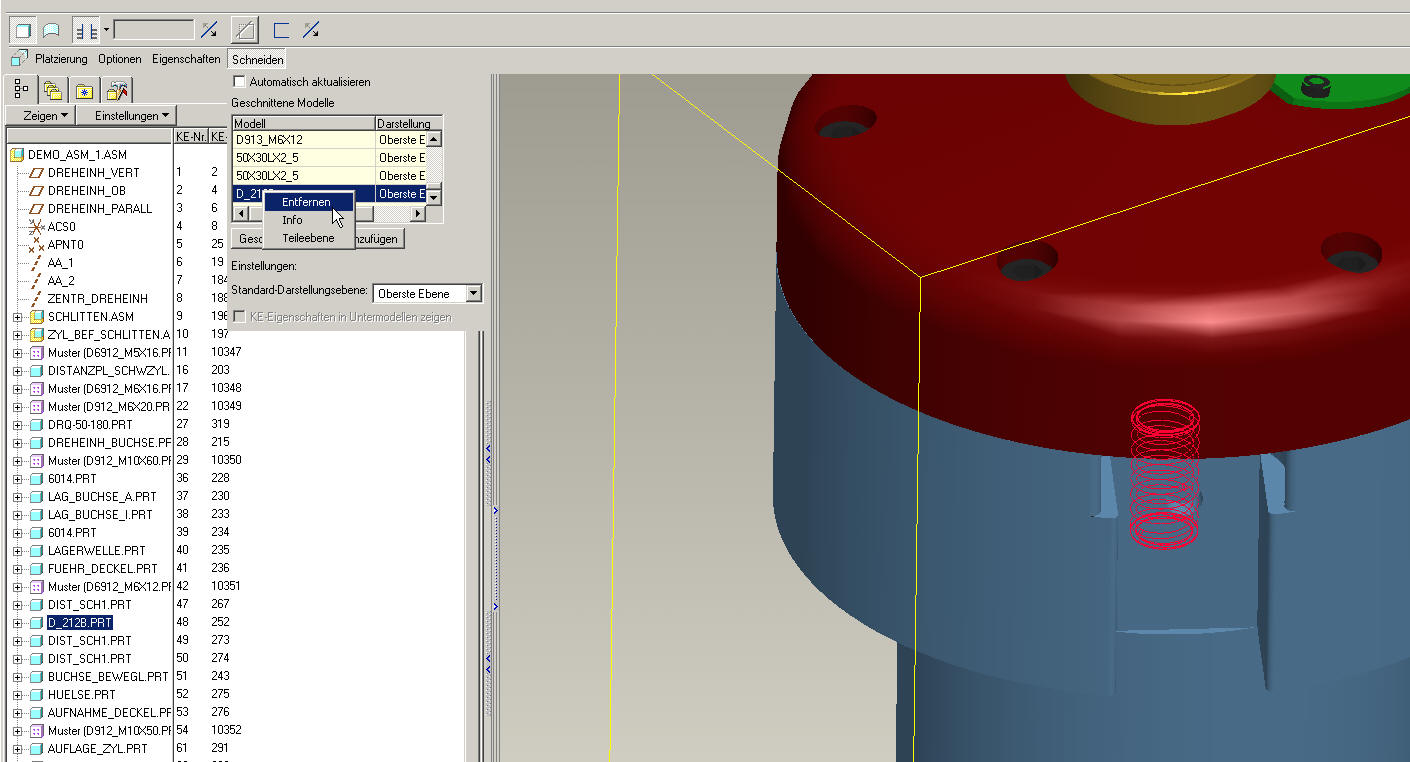Toggle the remove material icon
Screen dimensions: 1410x762
coord(244,31)
